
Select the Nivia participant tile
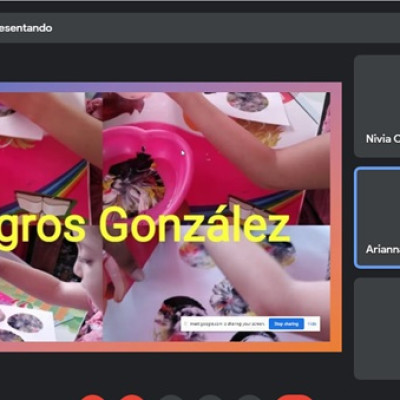click(377, 106)
